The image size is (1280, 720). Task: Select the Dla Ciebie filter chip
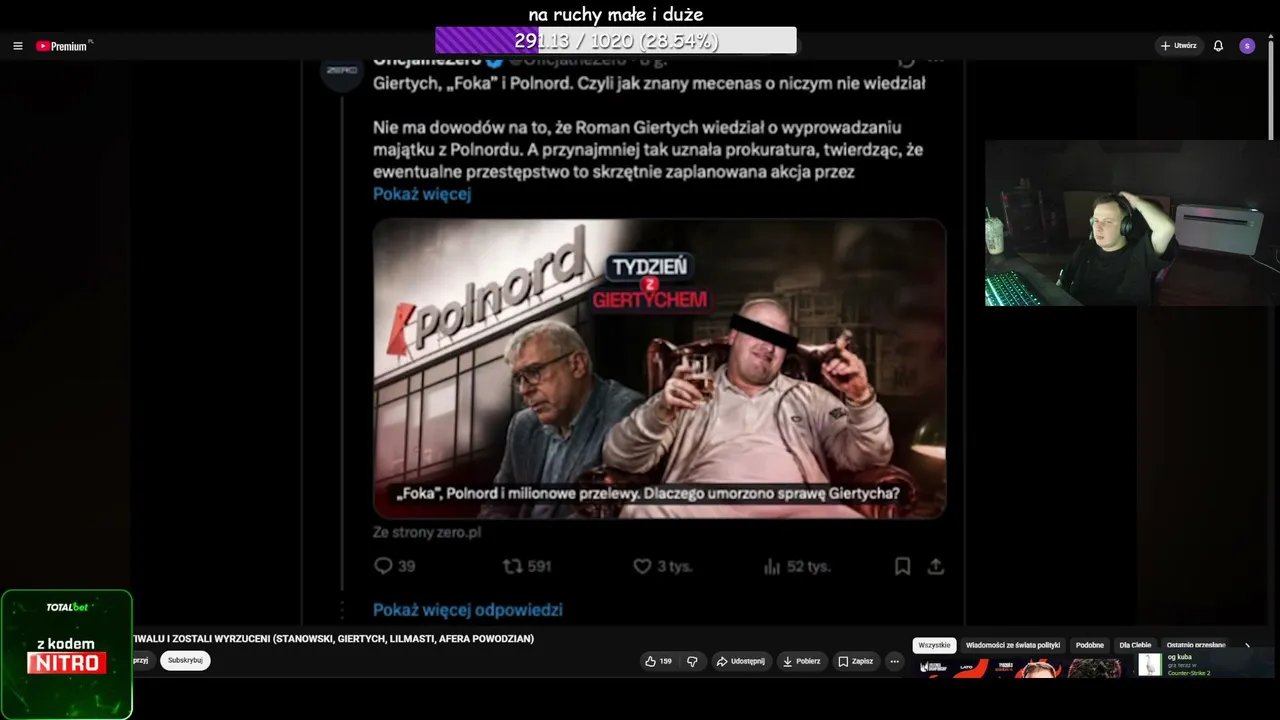point(1136,645)
